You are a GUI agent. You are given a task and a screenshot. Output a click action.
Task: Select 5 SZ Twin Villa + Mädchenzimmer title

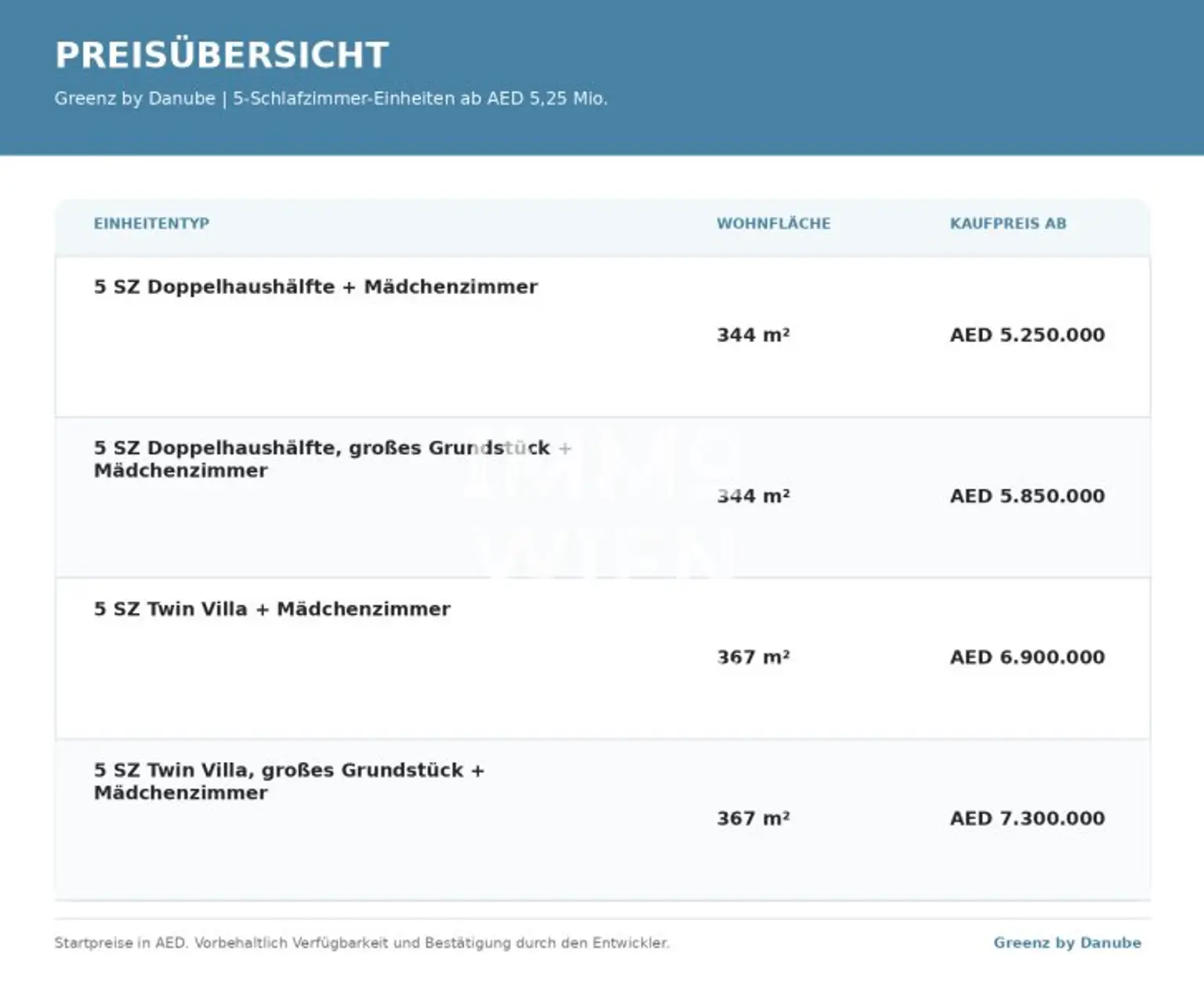272,609
